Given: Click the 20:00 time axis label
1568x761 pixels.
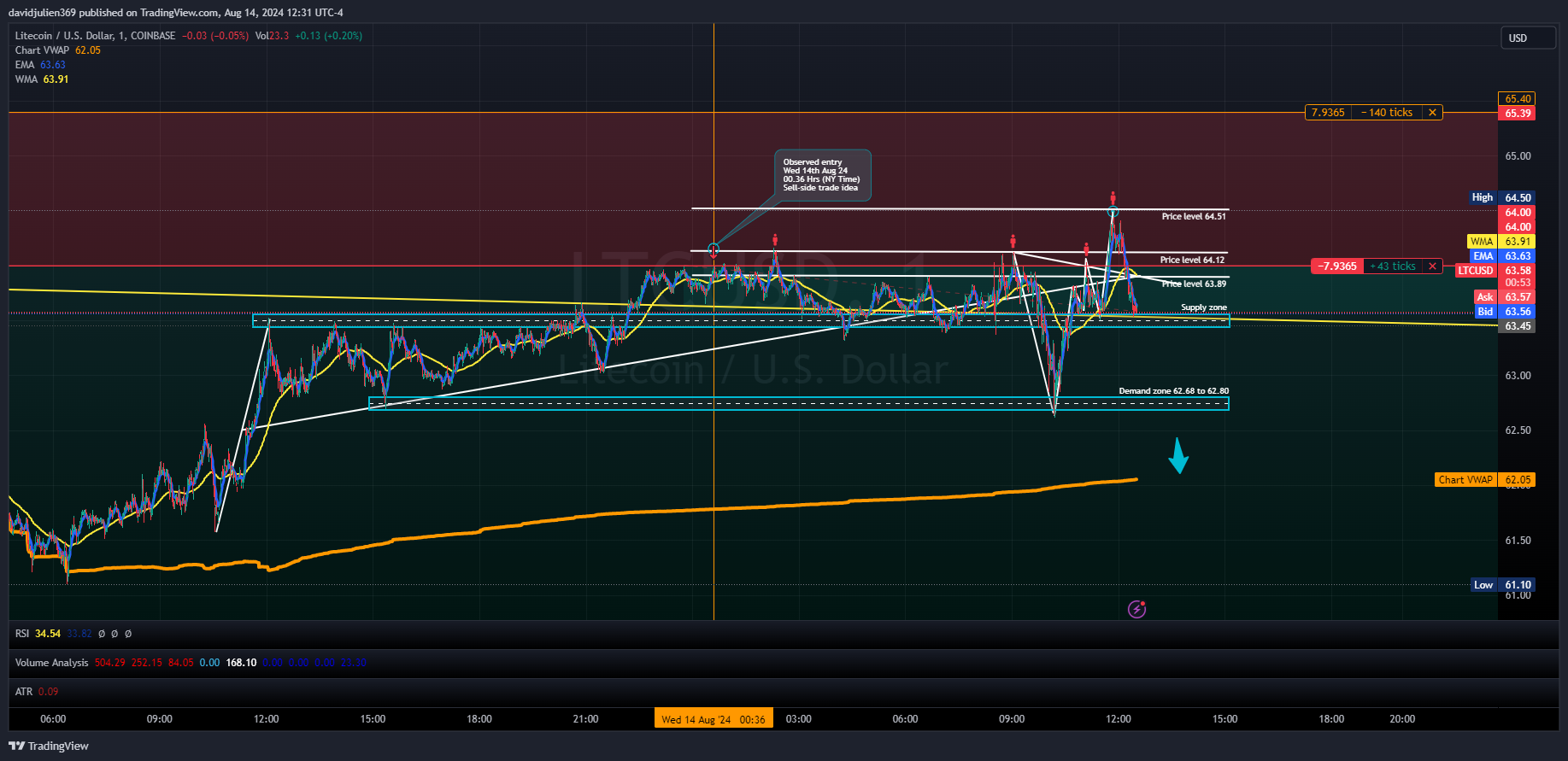Looking at the screenshot, I should pyautogui.click(x=1402, y=719).
